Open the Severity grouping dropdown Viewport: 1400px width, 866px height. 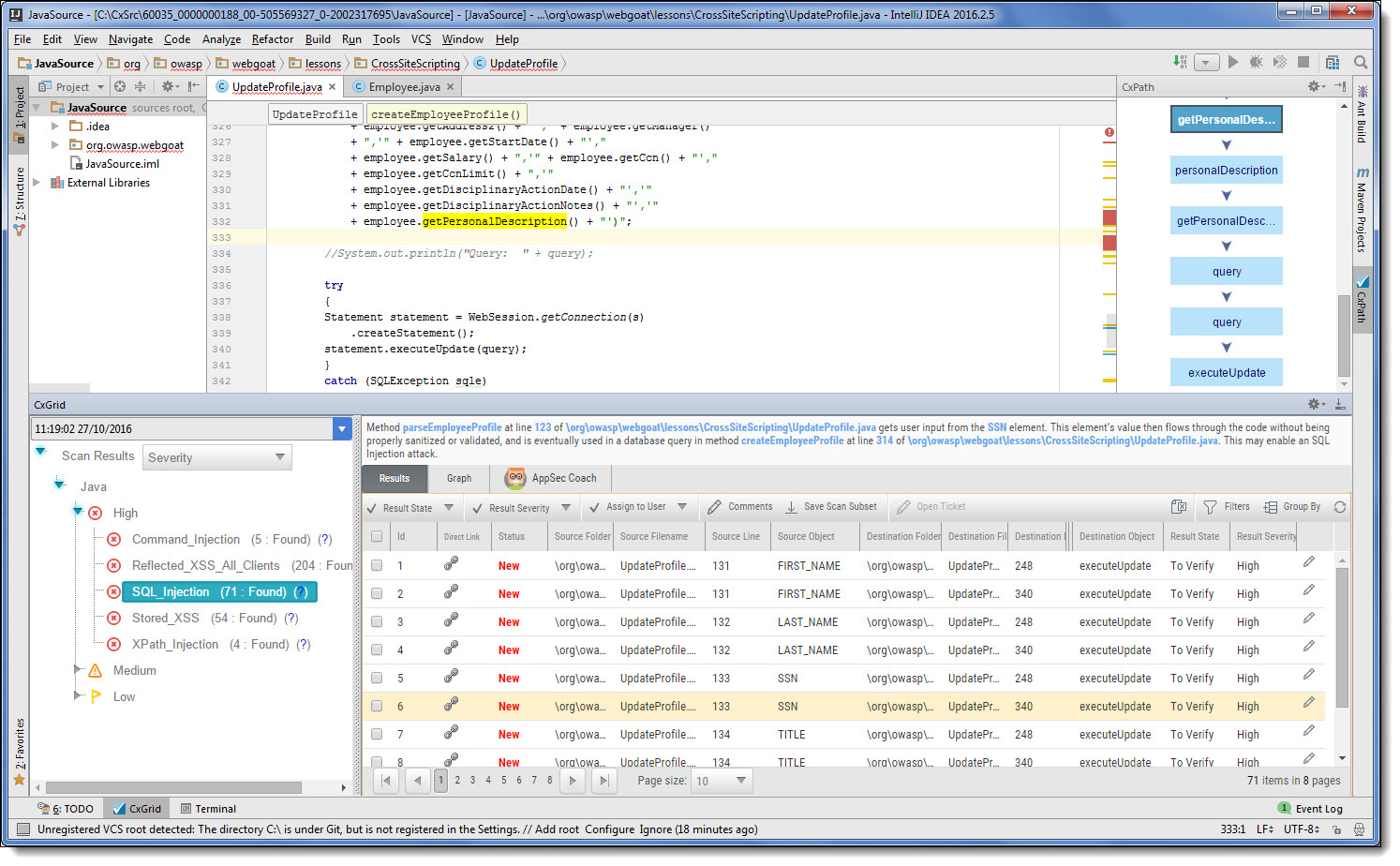[217, 457]
